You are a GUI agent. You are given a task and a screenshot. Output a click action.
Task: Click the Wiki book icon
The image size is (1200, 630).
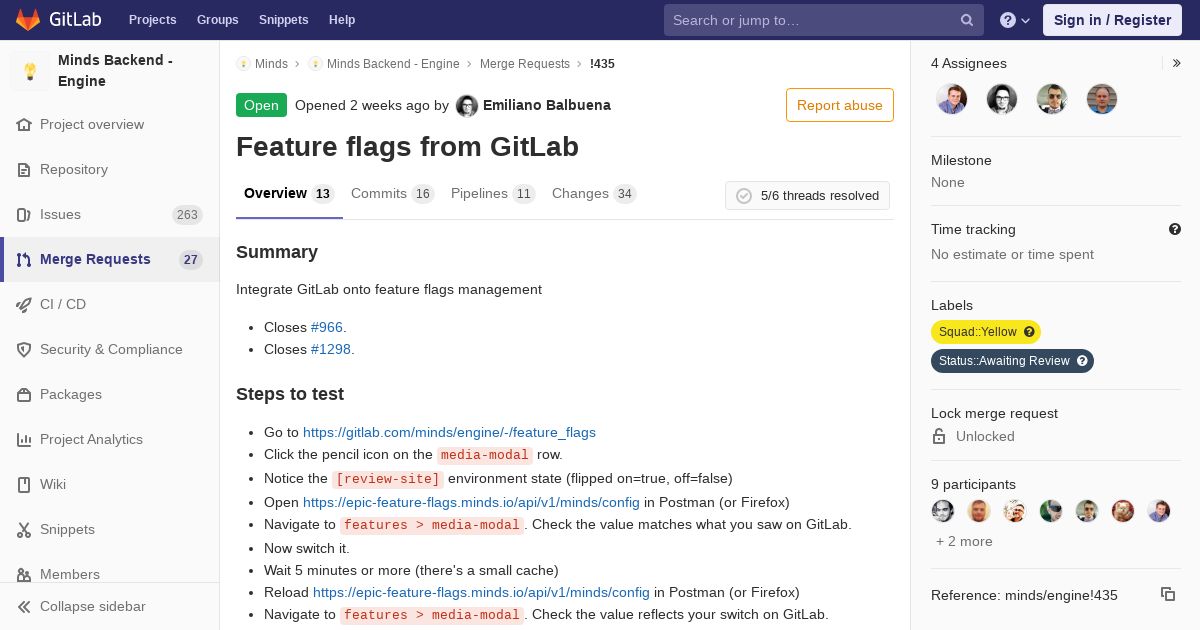[x=24, y=484]
